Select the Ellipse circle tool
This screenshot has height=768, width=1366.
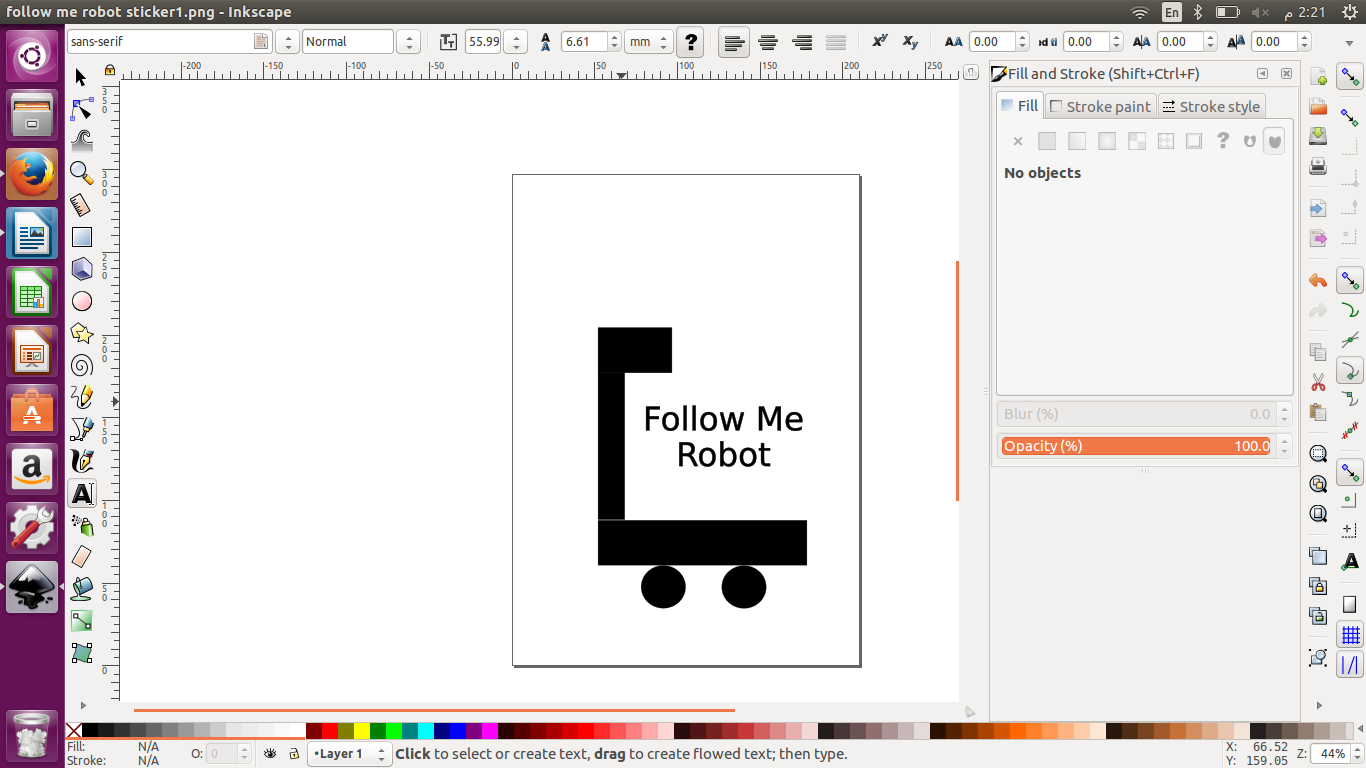click(x=82, y=301)
